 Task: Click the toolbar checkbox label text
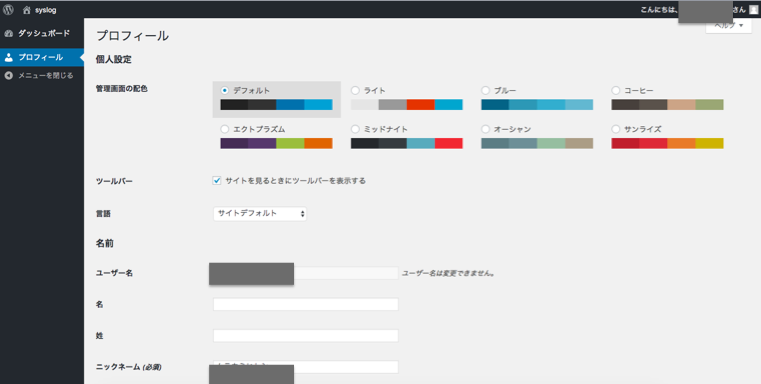(296, 181)
